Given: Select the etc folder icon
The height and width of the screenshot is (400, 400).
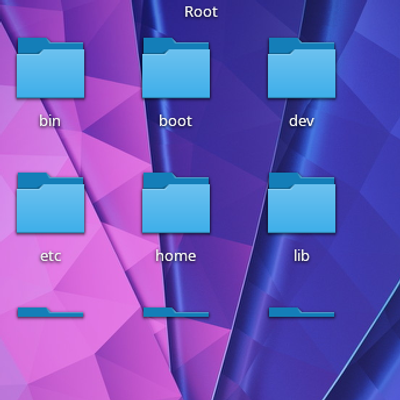Looking at the screenshot, I should [x=50, y=203].
